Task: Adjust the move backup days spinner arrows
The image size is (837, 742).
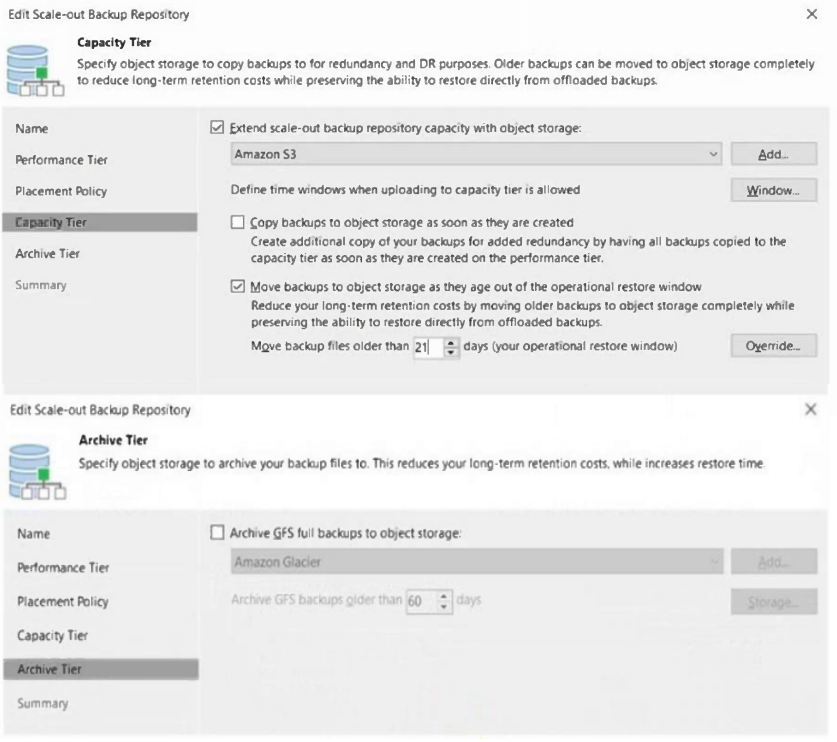Action: click(x=450, y=347)
